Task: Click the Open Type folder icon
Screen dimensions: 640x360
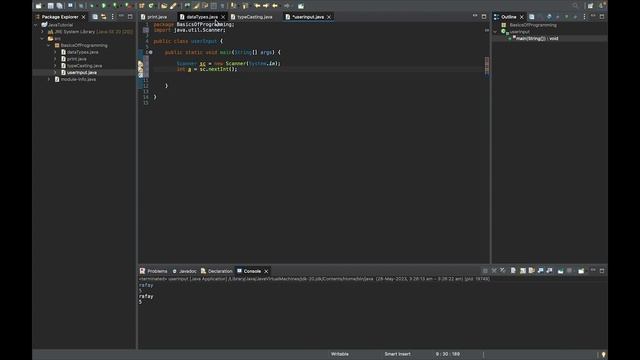Action: click(x=164, y=6)
